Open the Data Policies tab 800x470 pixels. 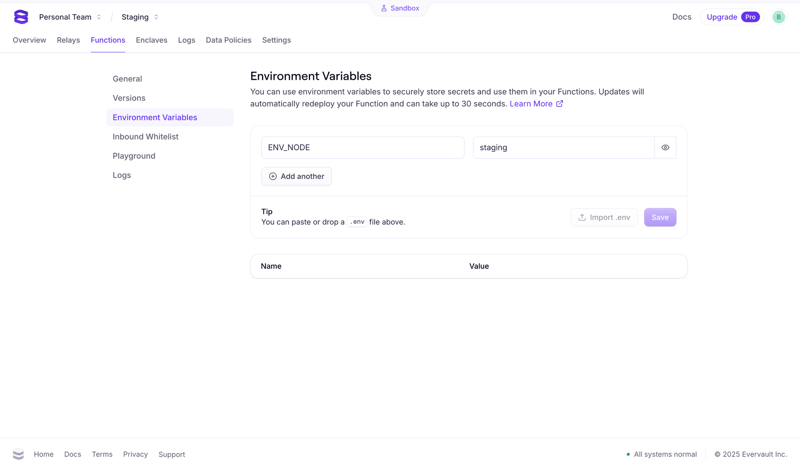[229, 40]
